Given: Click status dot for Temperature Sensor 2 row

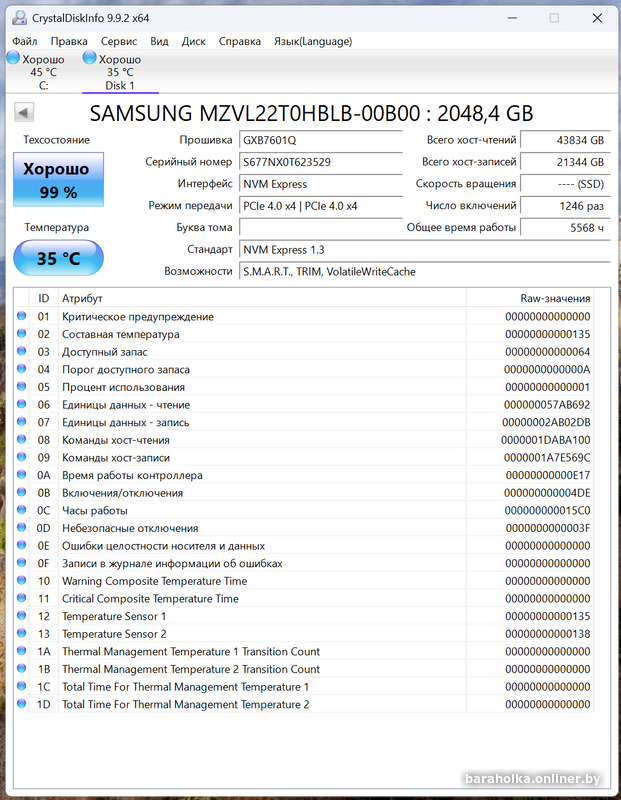Looking at the screenshot, I should pos(21,633).
